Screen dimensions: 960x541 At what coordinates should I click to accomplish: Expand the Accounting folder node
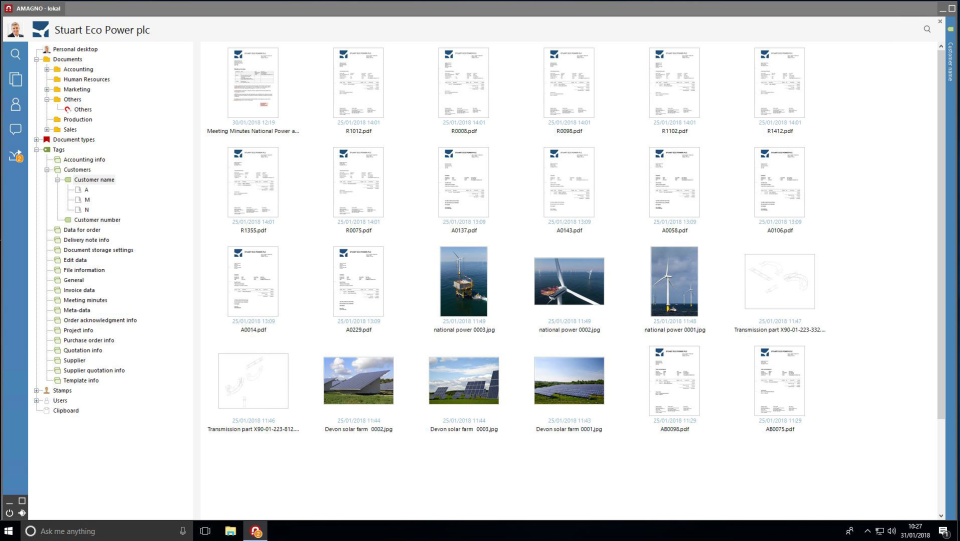pos(47,69)
